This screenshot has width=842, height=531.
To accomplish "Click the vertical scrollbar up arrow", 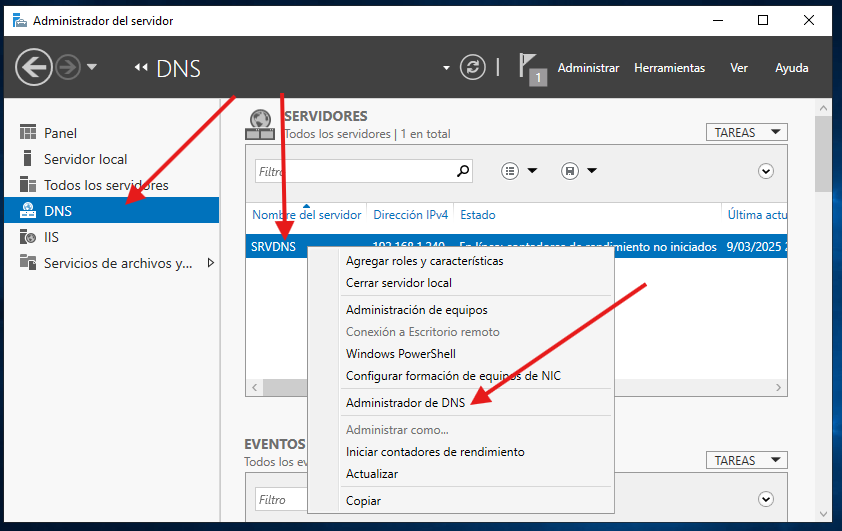I will [824, 108].
